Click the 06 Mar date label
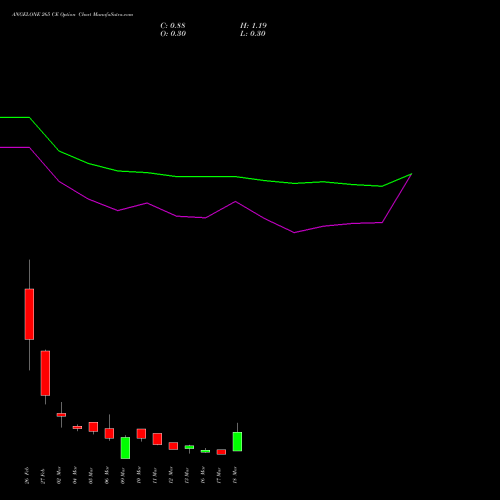The height and width of the screenshot is (500, 500). point(107,475)
